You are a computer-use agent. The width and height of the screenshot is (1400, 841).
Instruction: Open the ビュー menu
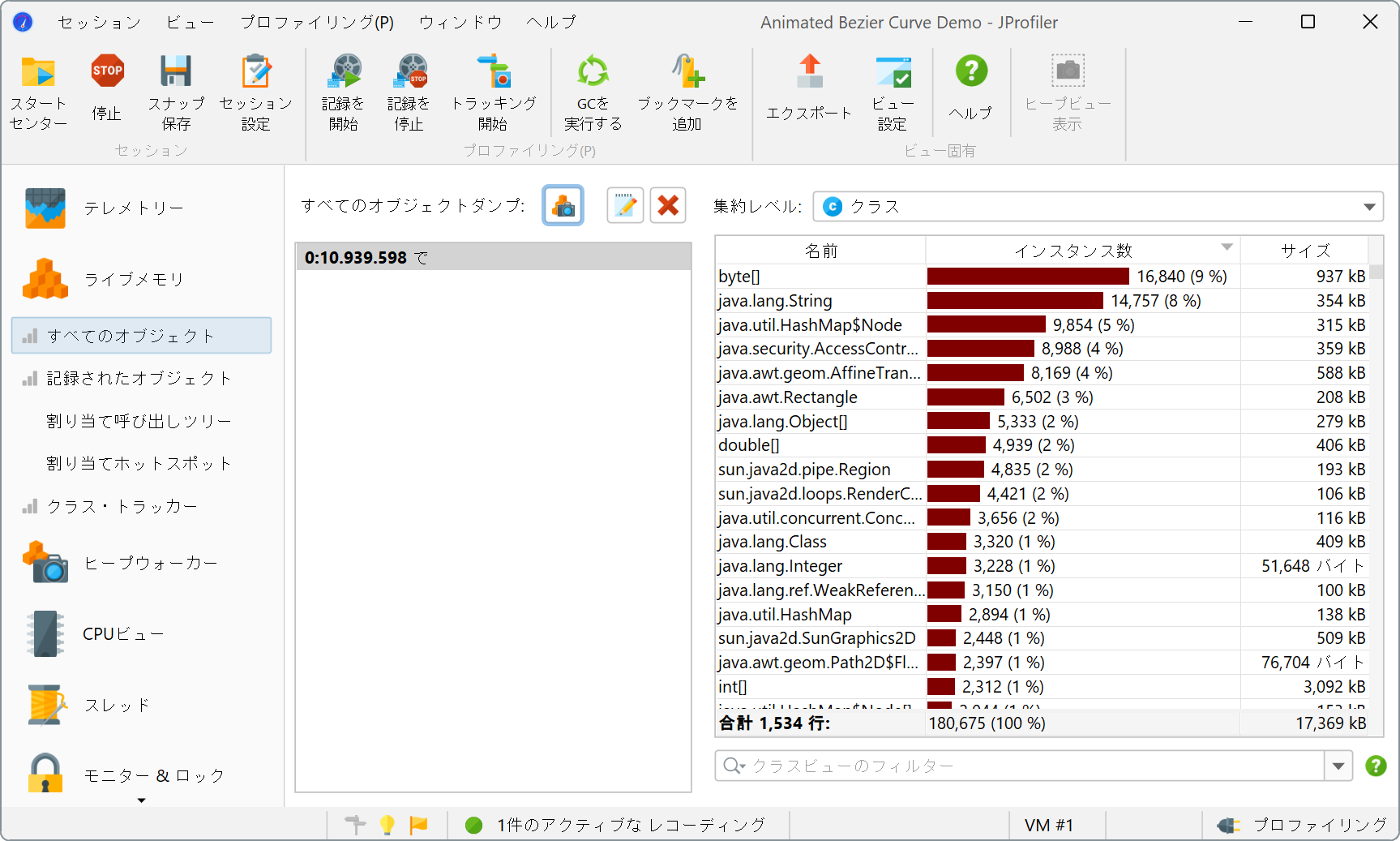pos(191,23)
